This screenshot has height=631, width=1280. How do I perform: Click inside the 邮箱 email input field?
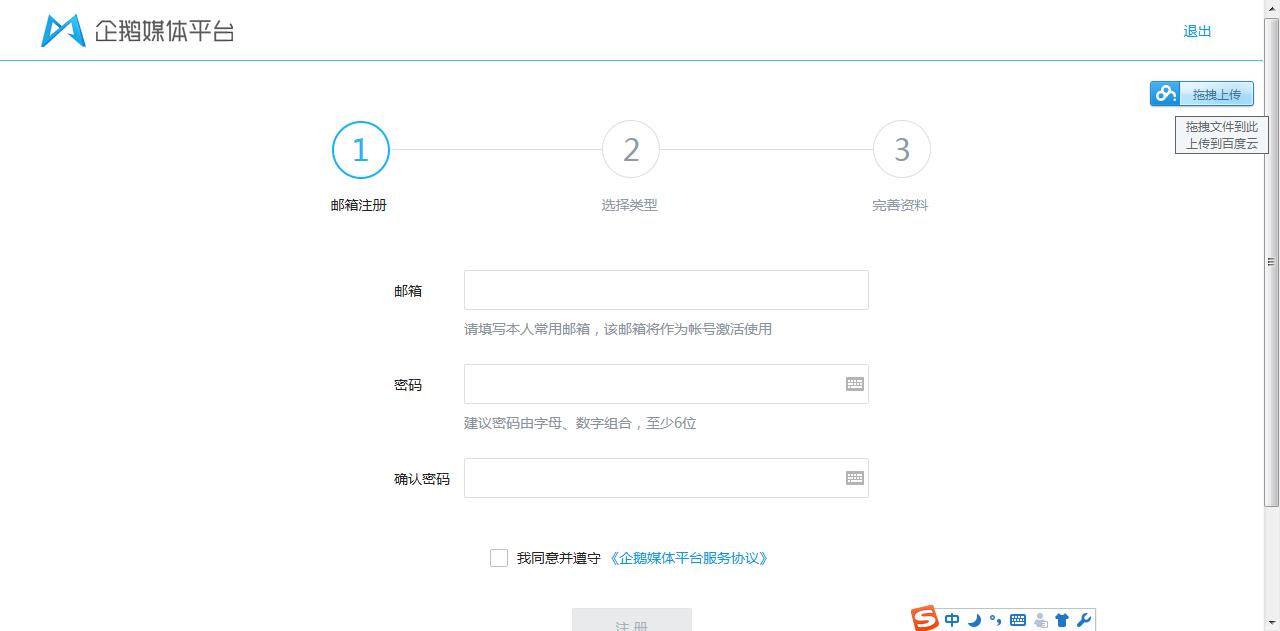666,289
